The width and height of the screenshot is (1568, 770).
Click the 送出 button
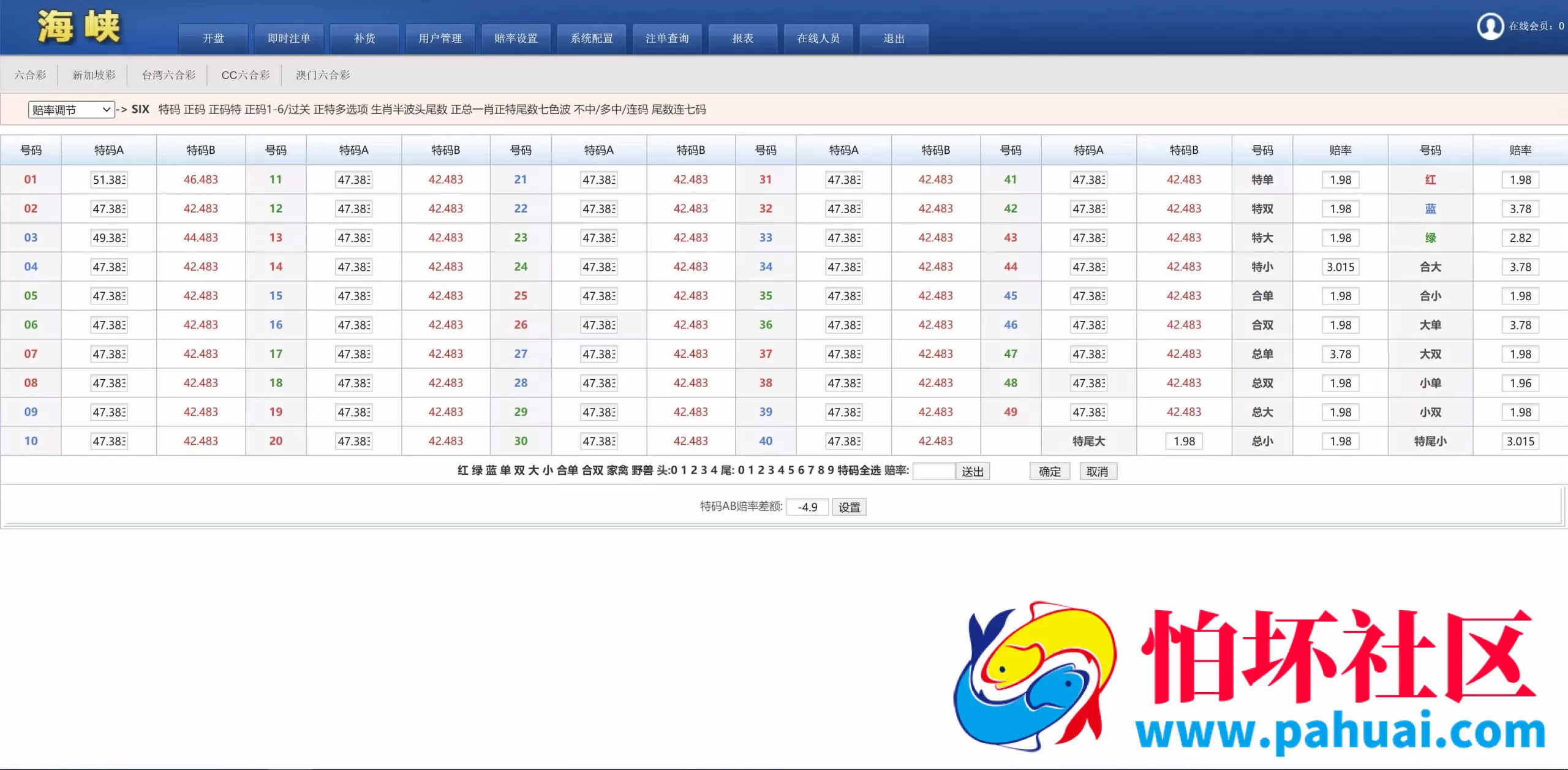tap(972, 471)
